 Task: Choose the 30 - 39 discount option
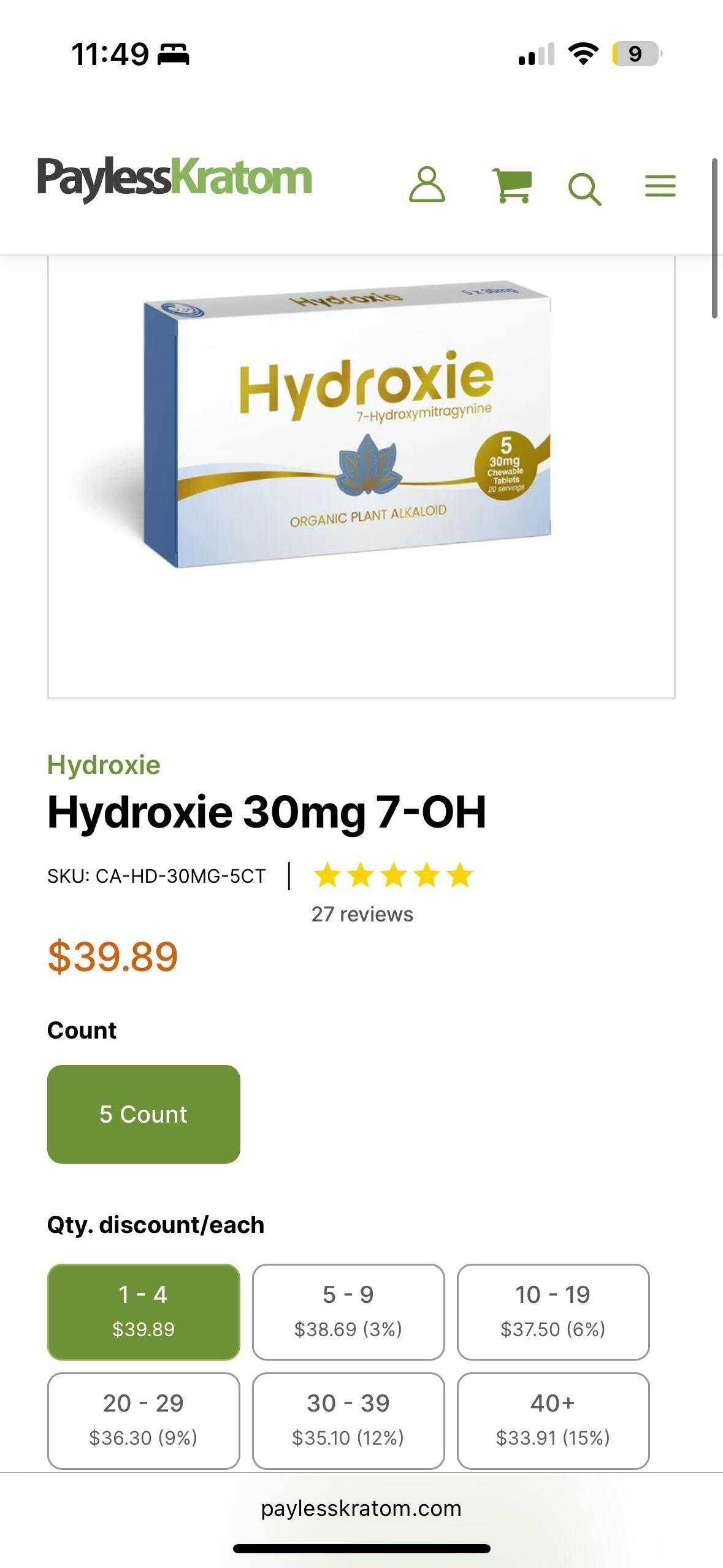point(348,1420)
